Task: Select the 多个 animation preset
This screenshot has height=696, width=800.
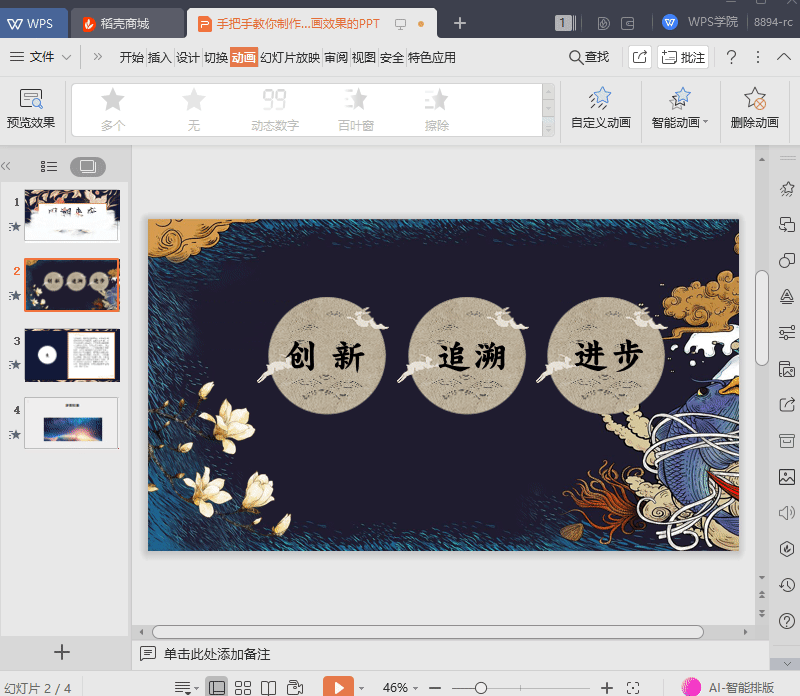Action: [113, 110]
